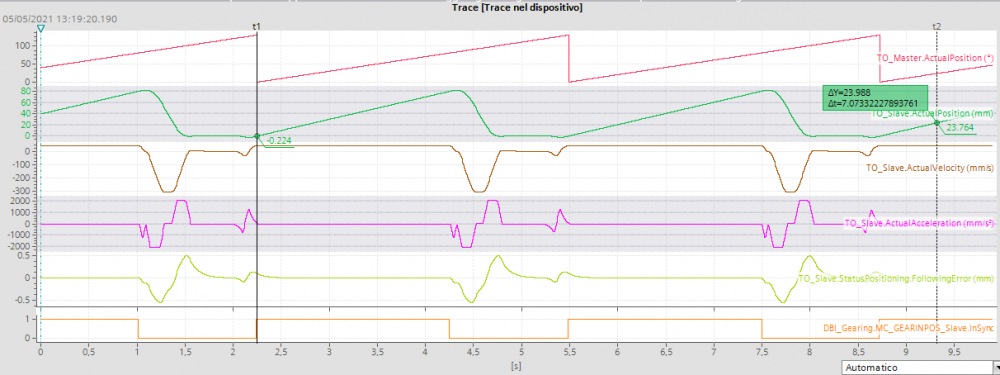The height and width of the screenshot is (375, 1000).
Task: Select the TO_Slave.ActualVelocity signal label
Action: pos(929,168)
